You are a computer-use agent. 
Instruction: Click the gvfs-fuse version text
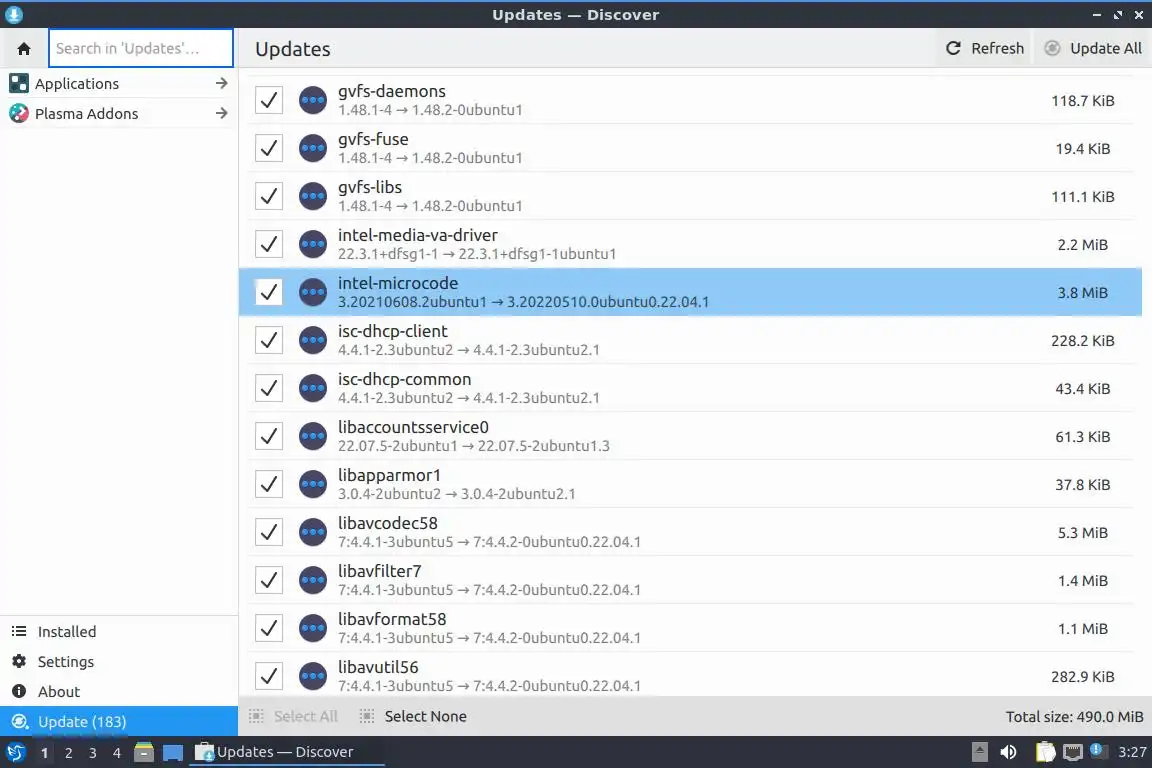(x=430, y=158)
